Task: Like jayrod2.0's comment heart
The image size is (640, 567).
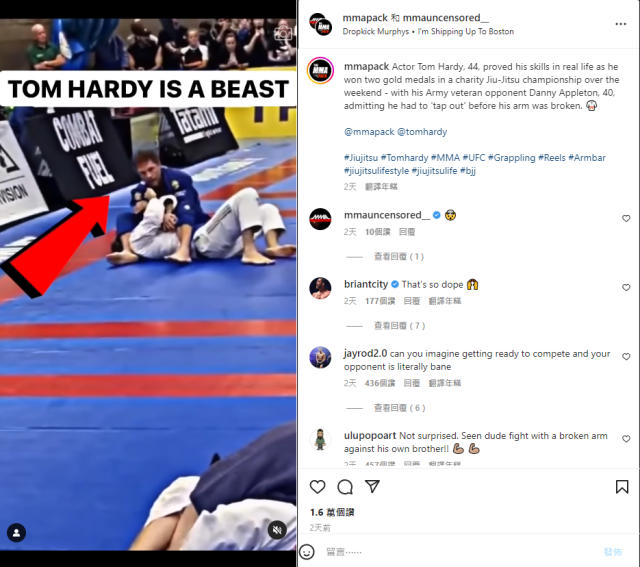Action: (626, 356)
